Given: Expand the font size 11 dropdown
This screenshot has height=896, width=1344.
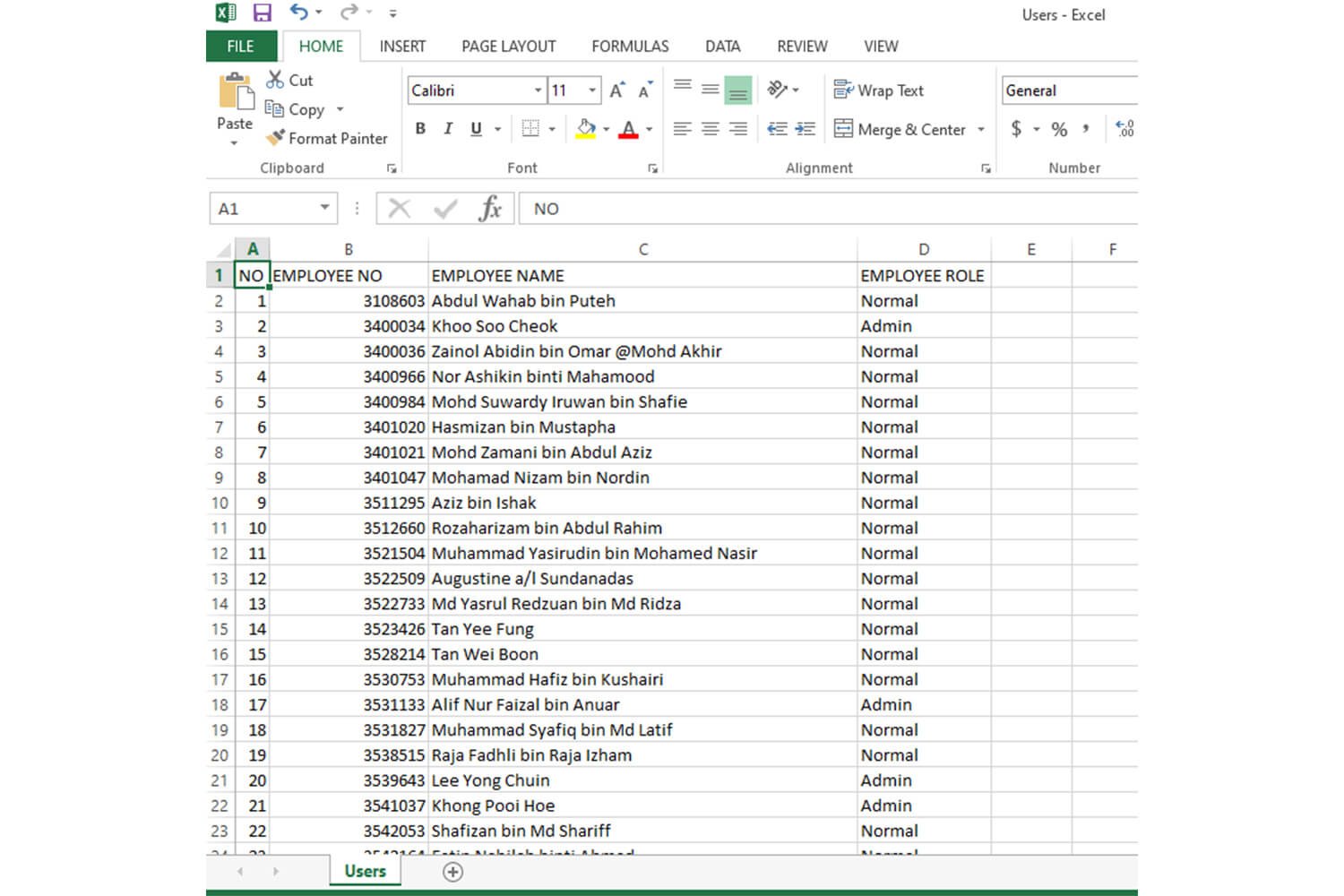Looking at the screenshot, I should click(x=592, y=90).
